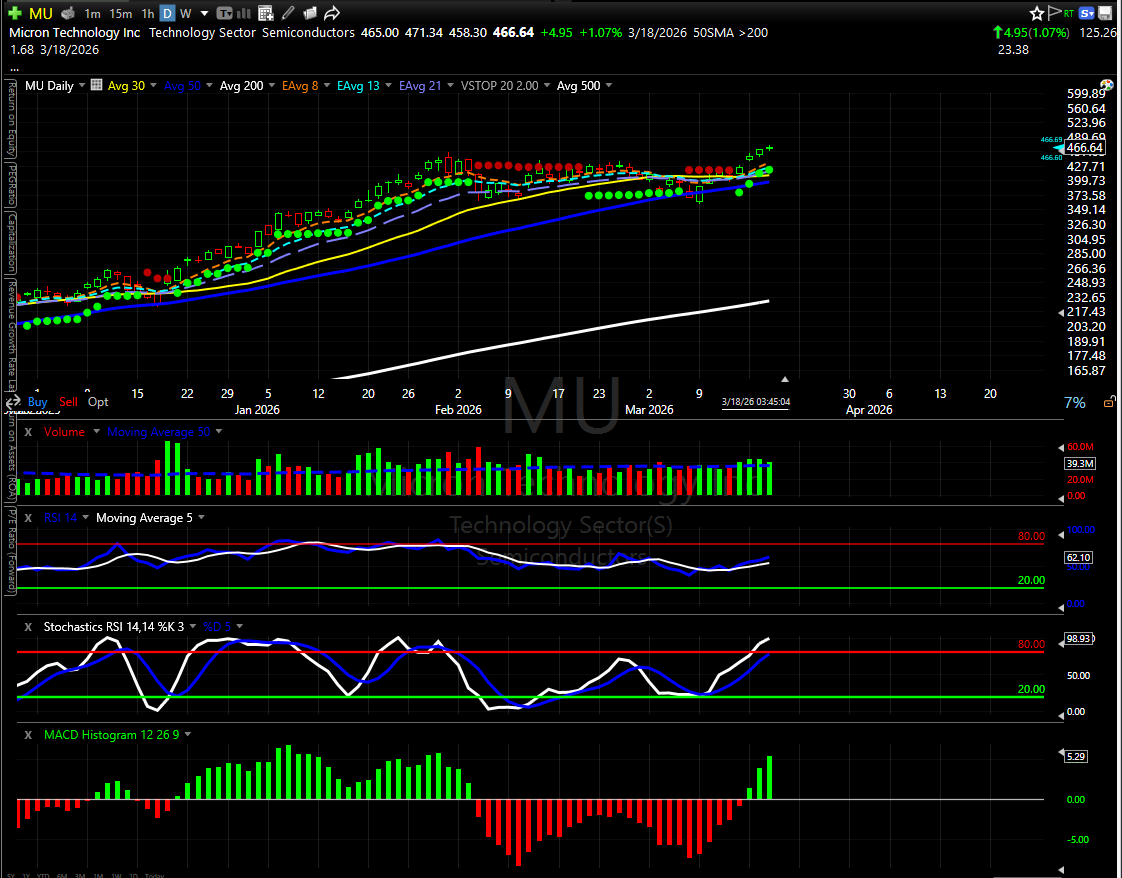Click the ellipsis under the header data
The width and height of the screenshot is (1122, 878).
[x=14, y=68]
